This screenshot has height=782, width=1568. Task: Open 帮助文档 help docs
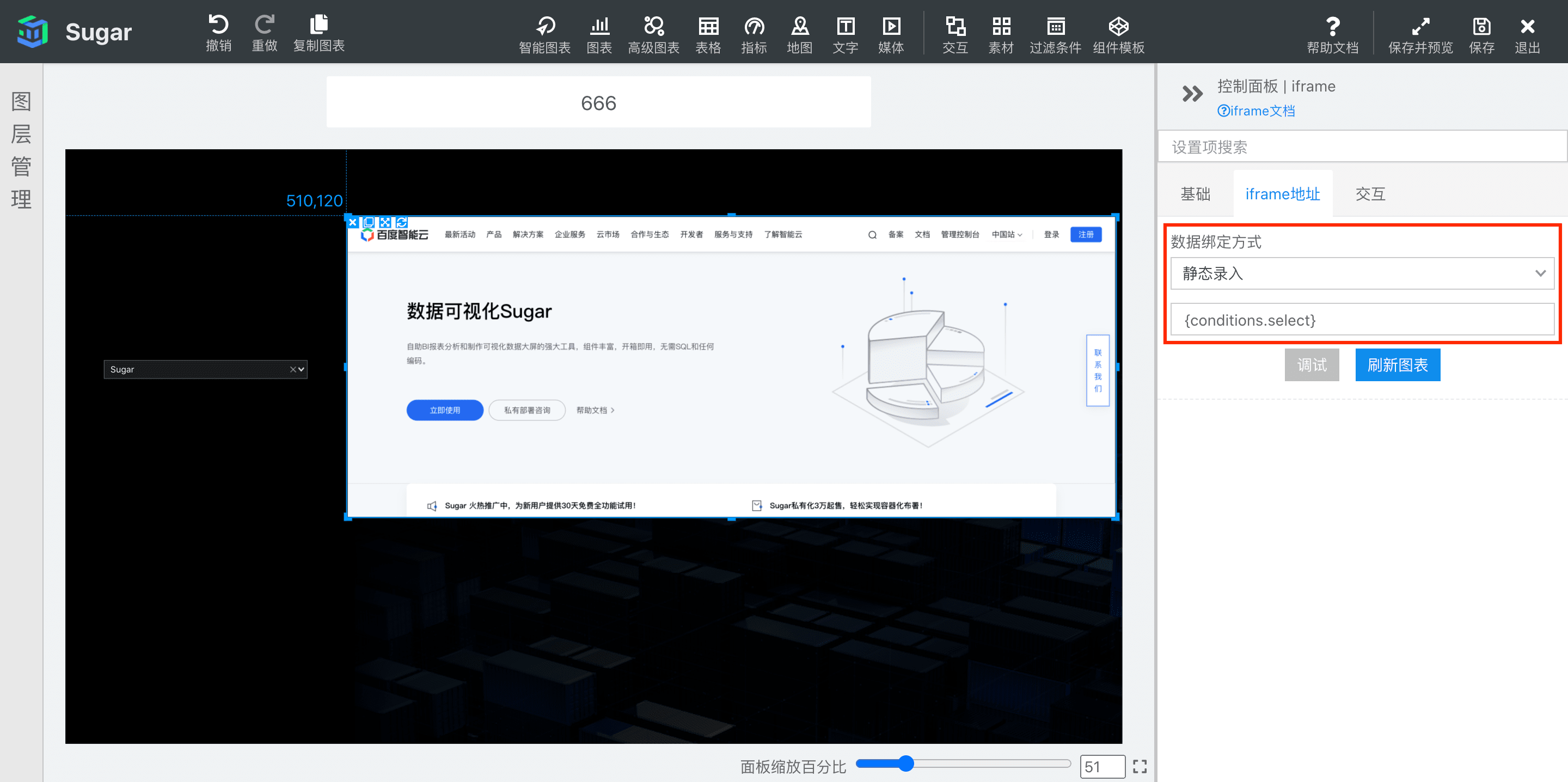pyautogui.click(x=1332, y=35)
